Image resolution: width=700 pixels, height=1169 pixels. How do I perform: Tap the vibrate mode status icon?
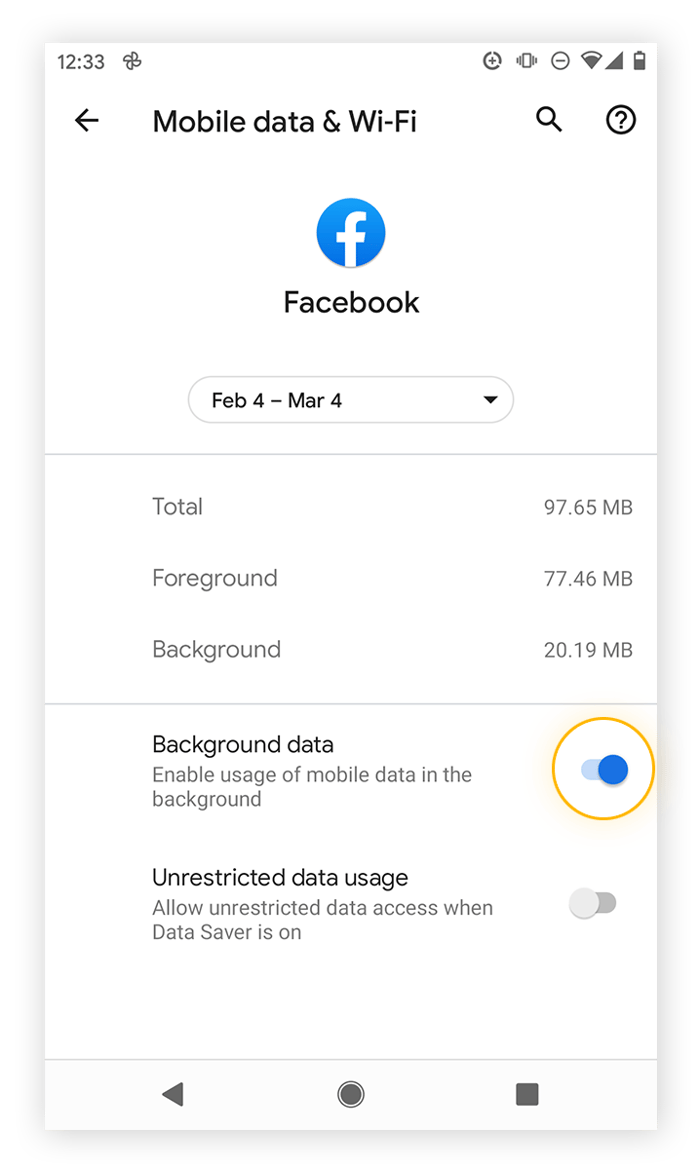[x=526, y=60]
